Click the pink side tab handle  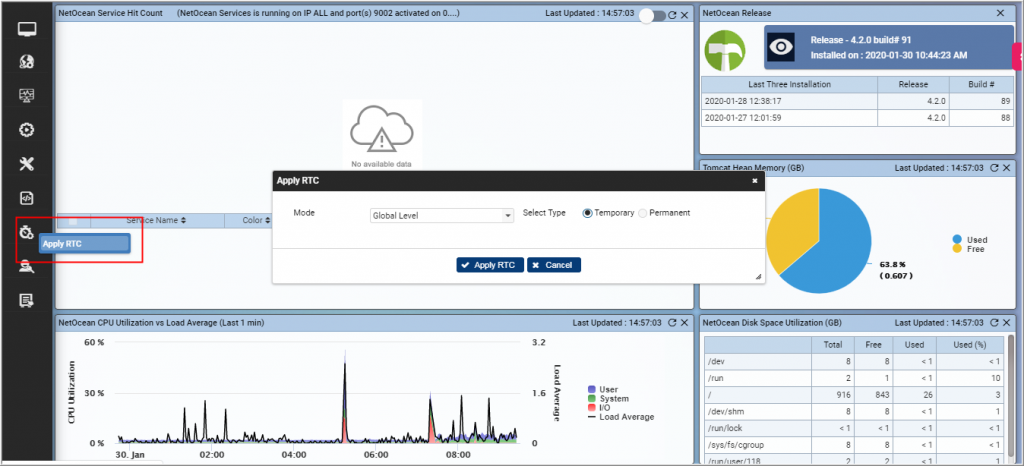[1018, 57]
